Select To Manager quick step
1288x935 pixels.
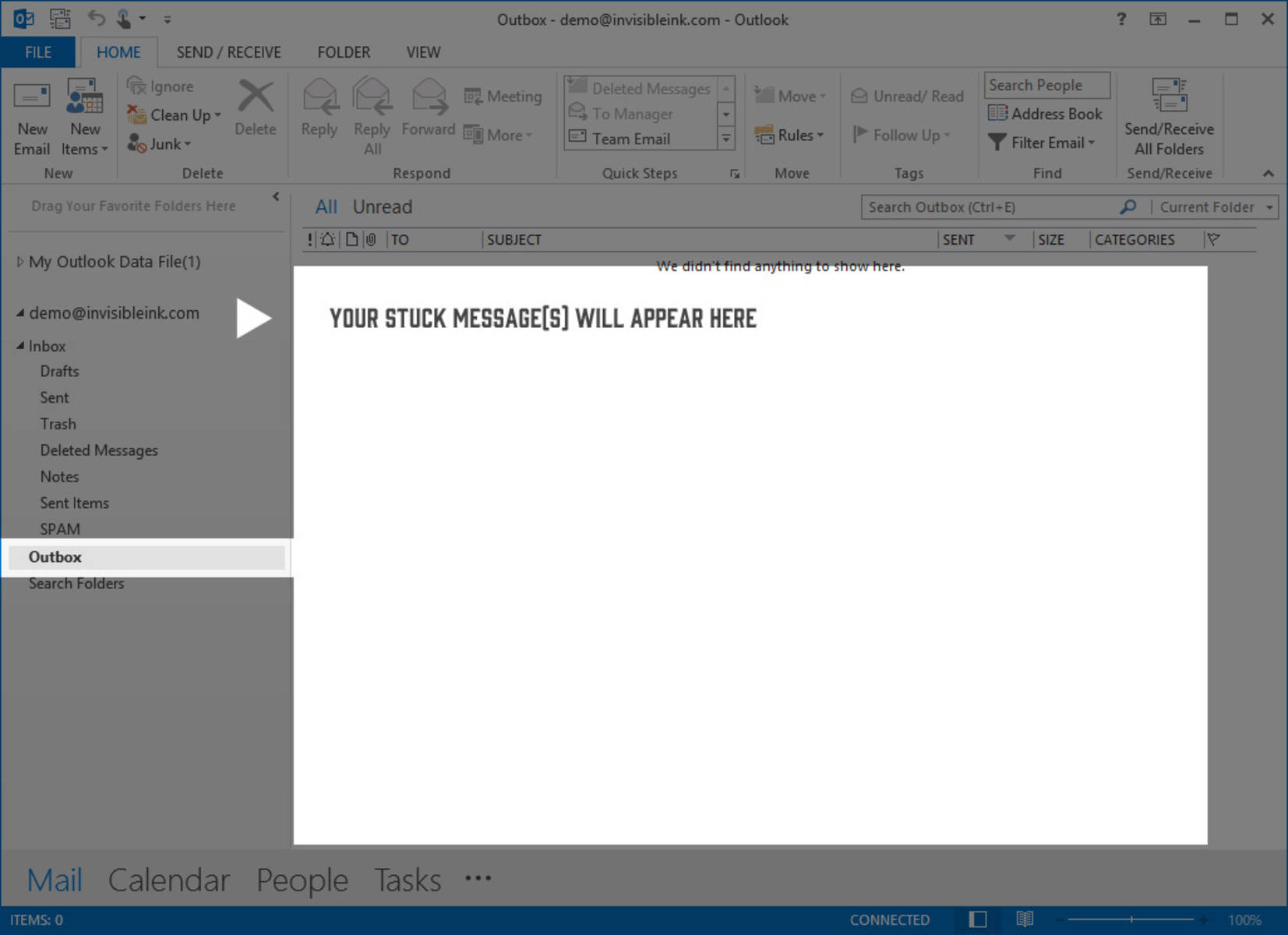point(640,114)
